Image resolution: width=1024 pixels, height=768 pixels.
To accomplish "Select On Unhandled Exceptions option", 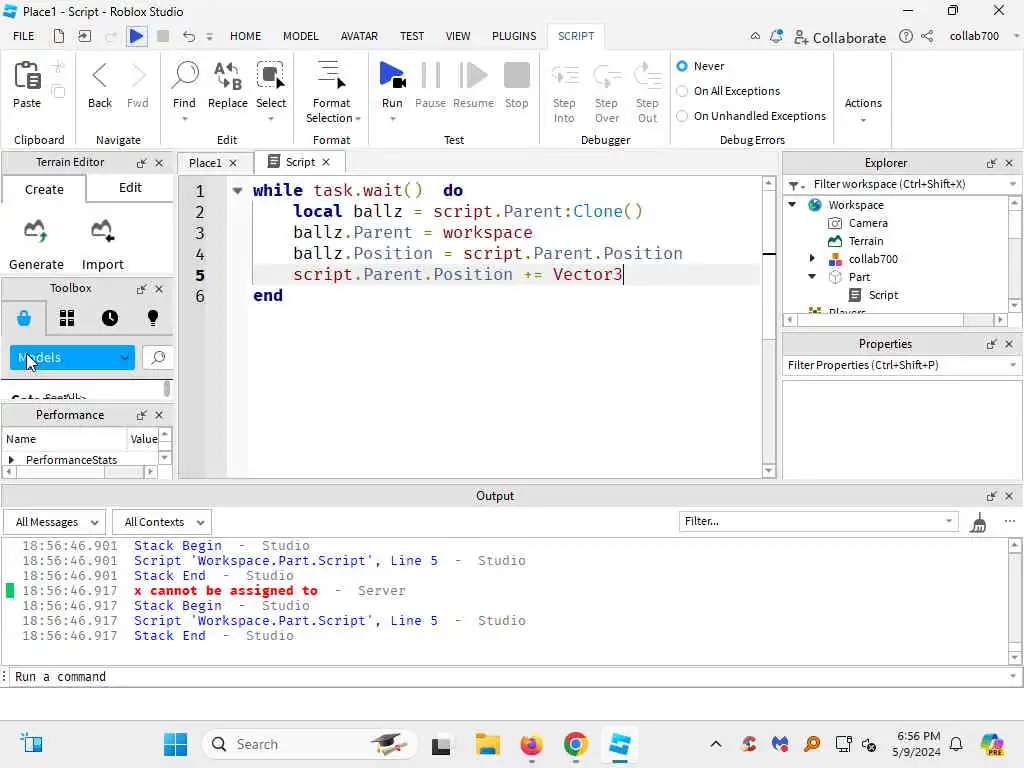I will (682, 116).
